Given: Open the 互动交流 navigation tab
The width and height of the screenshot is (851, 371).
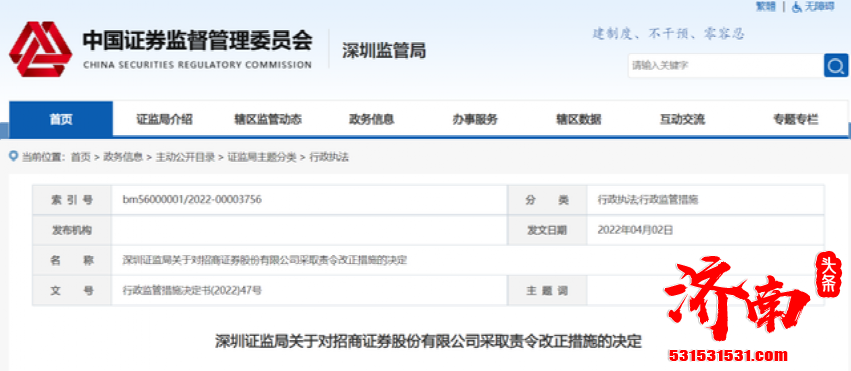Looking at the screenshot, I should [682, 119].
